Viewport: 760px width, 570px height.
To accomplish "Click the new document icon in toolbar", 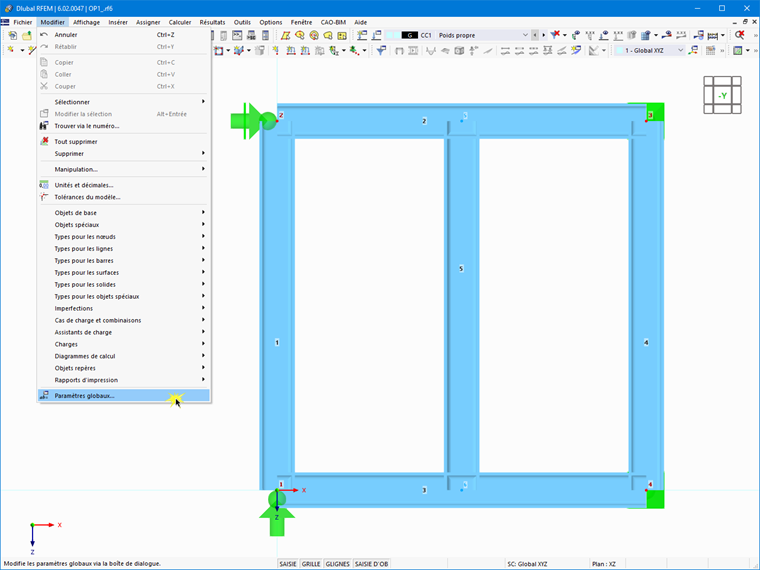I will [13, 35].
